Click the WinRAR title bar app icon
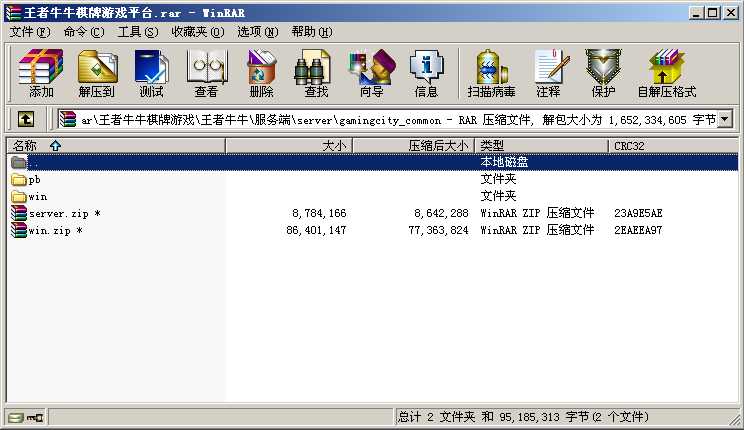The image size is (744, 430). 13,12
